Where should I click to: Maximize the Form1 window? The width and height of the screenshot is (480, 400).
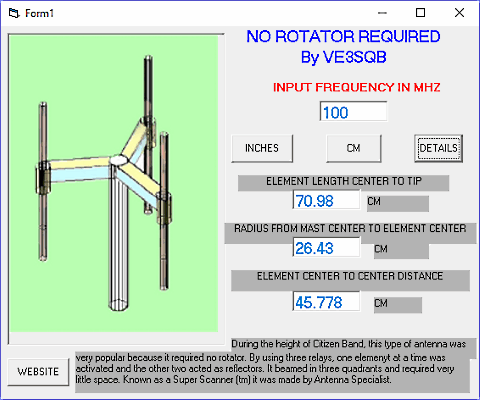pos(421,13)
